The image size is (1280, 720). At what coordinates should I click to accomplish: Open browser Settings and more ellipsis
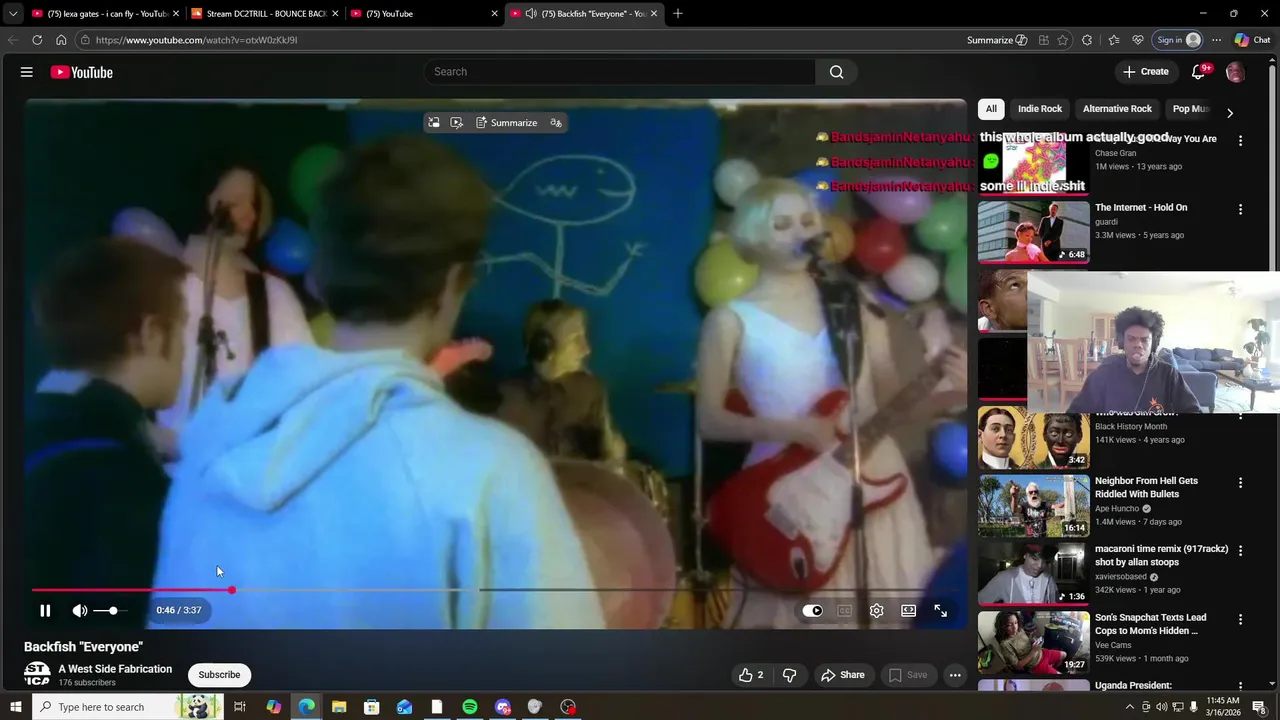click(1216, 40)
